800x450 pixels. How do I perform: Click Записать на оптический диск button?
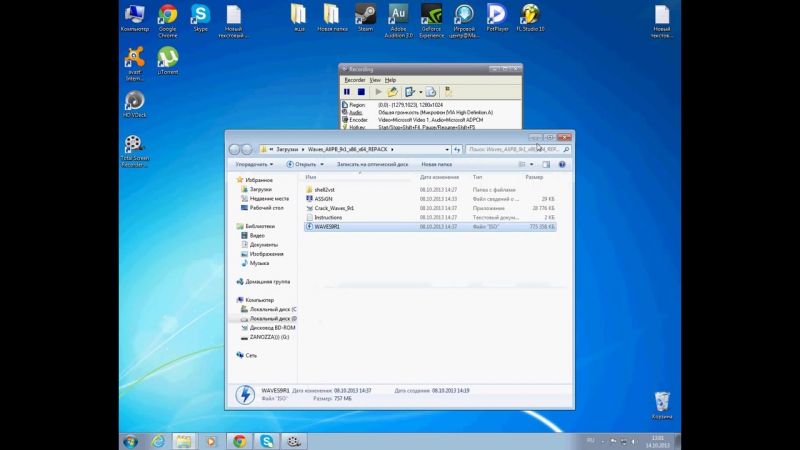point(372,164)
